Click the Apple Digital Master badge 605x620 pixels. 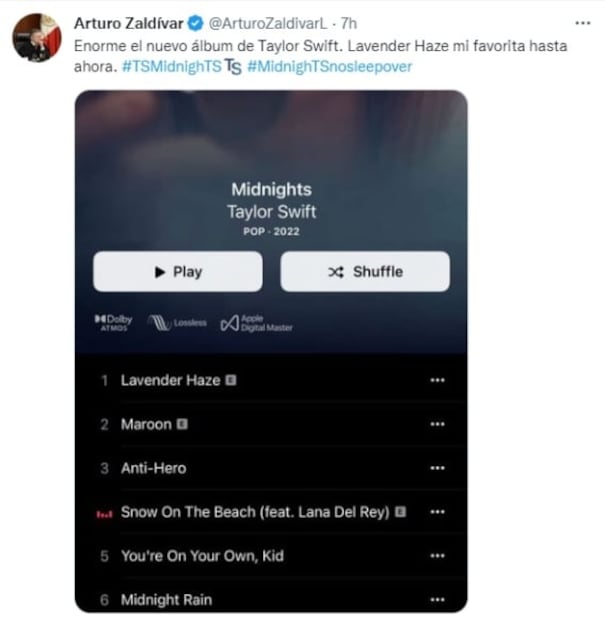pos(256,322)
